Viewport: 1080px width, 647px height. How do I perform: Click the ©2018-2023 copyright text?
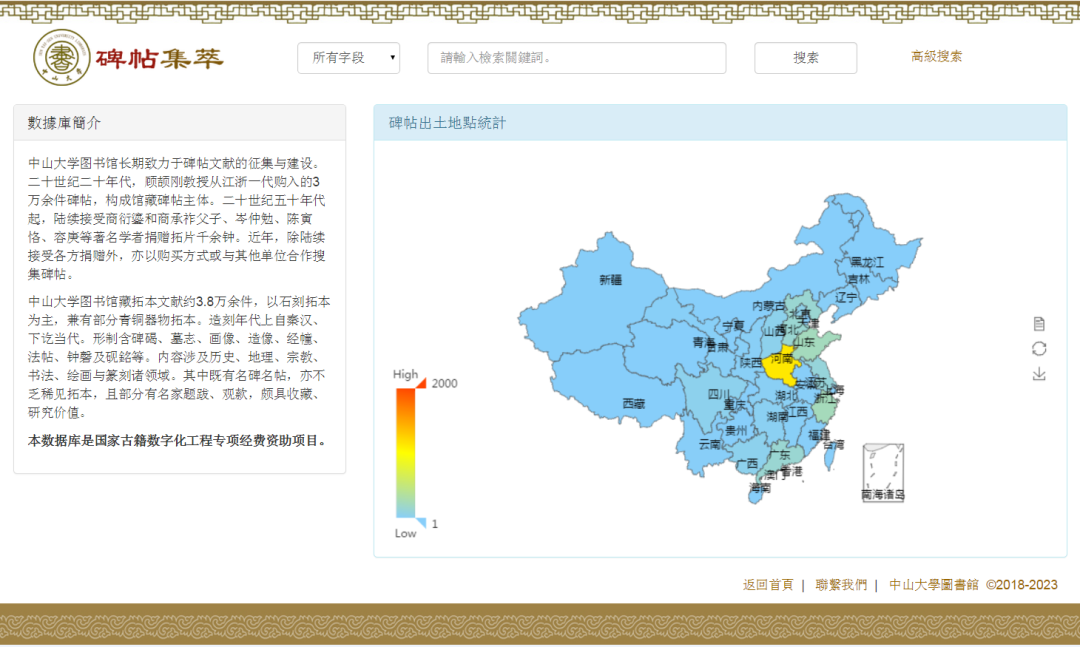(1021, 585)
